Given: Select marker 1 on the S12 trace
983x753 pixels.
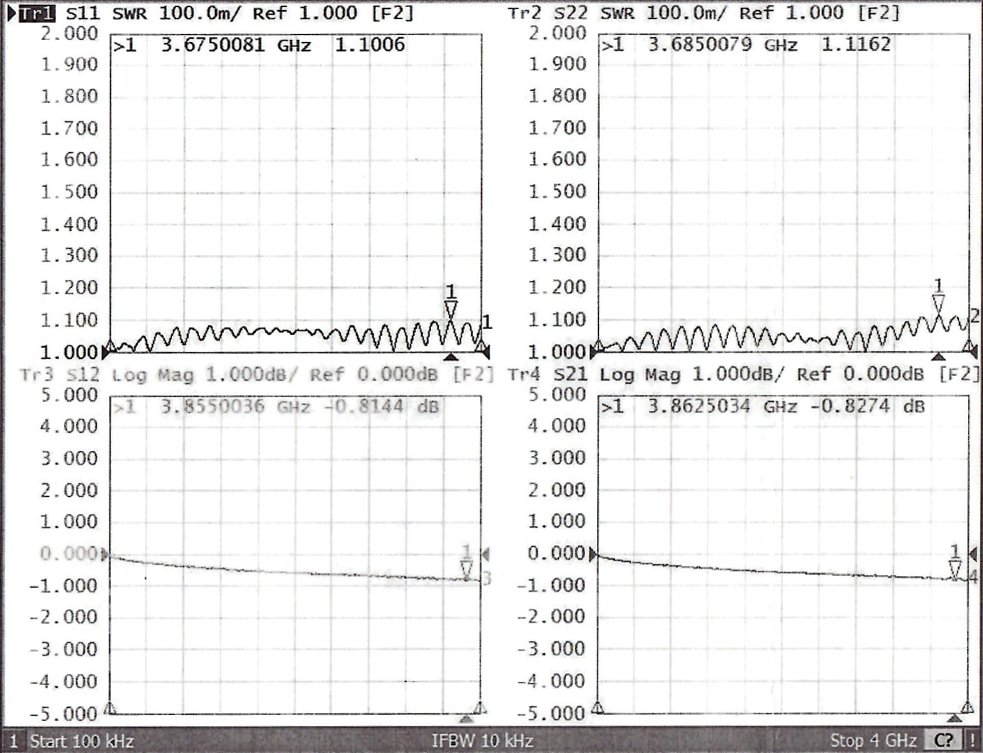Looking at the screenshot, I should (x=466, y=568).
